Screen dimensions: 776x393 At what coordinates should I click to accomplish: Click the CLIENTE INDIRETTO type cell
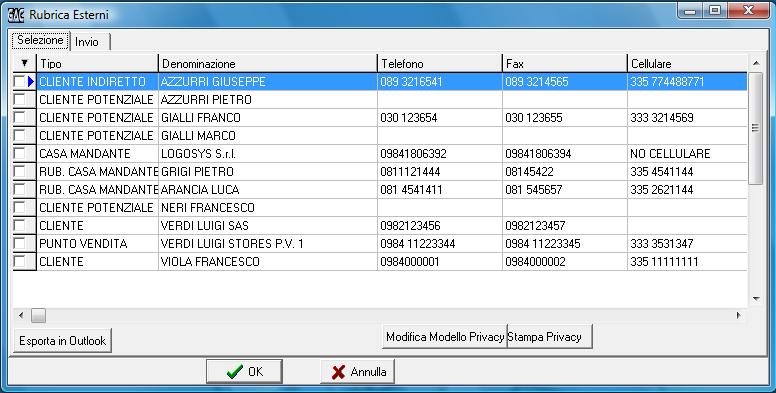tap(97, 81)
